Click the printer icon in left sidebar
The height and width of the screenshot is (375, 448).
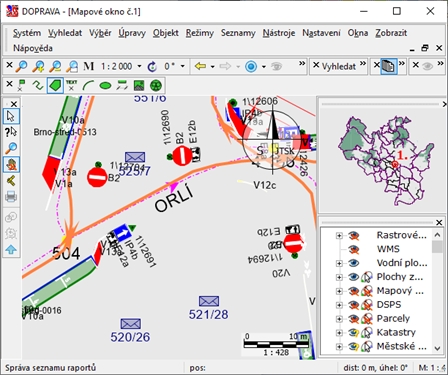point(11,197)
